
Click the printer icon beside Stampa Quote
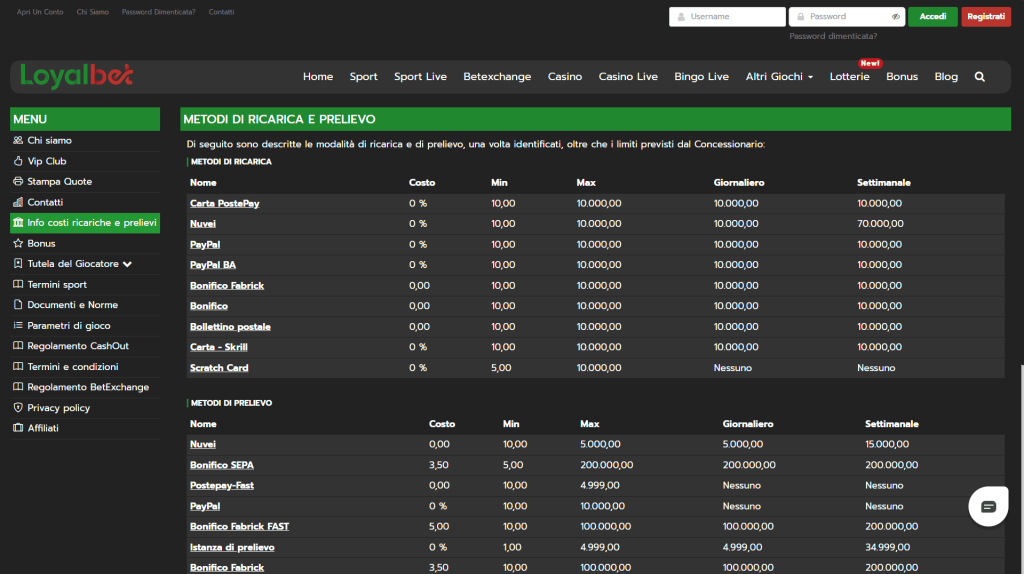(18, 182)
